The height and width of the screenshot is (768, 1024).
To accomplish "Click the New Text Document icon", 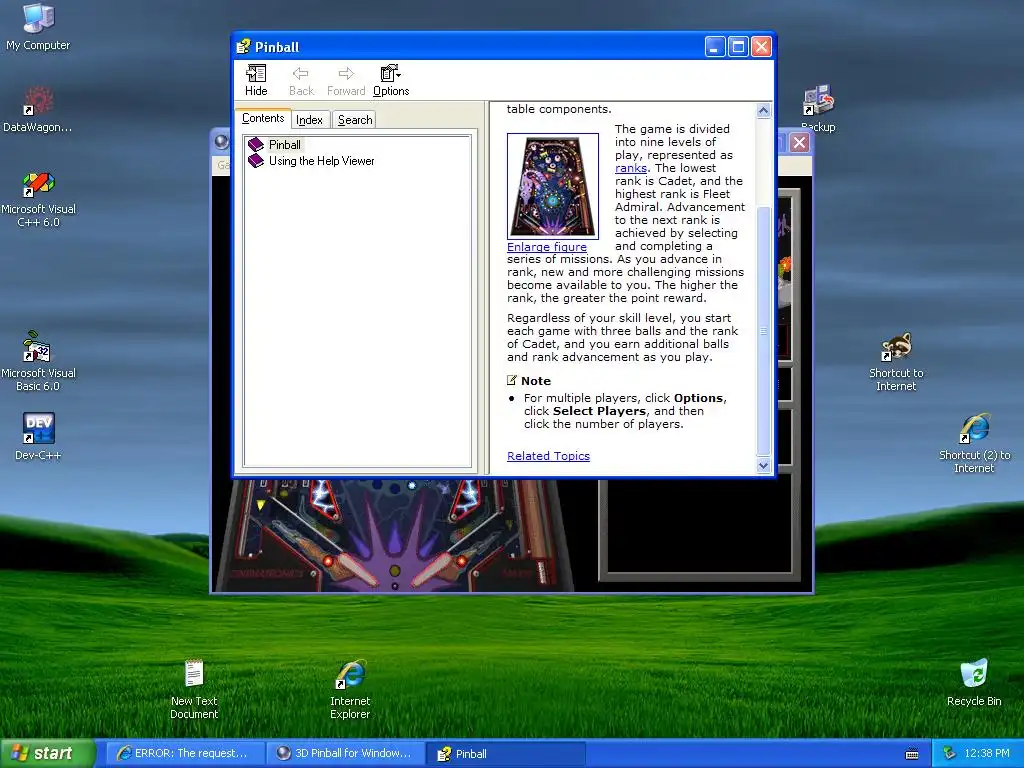I will point(194,690).
